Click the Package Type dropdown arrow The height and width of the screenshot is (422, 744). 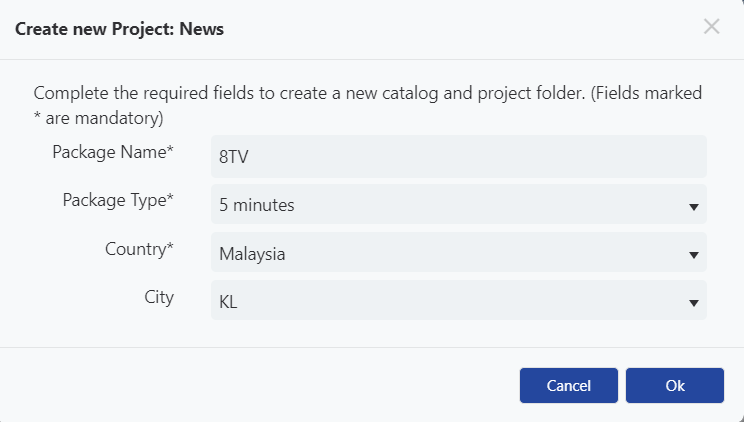click(x=694, y=207)
